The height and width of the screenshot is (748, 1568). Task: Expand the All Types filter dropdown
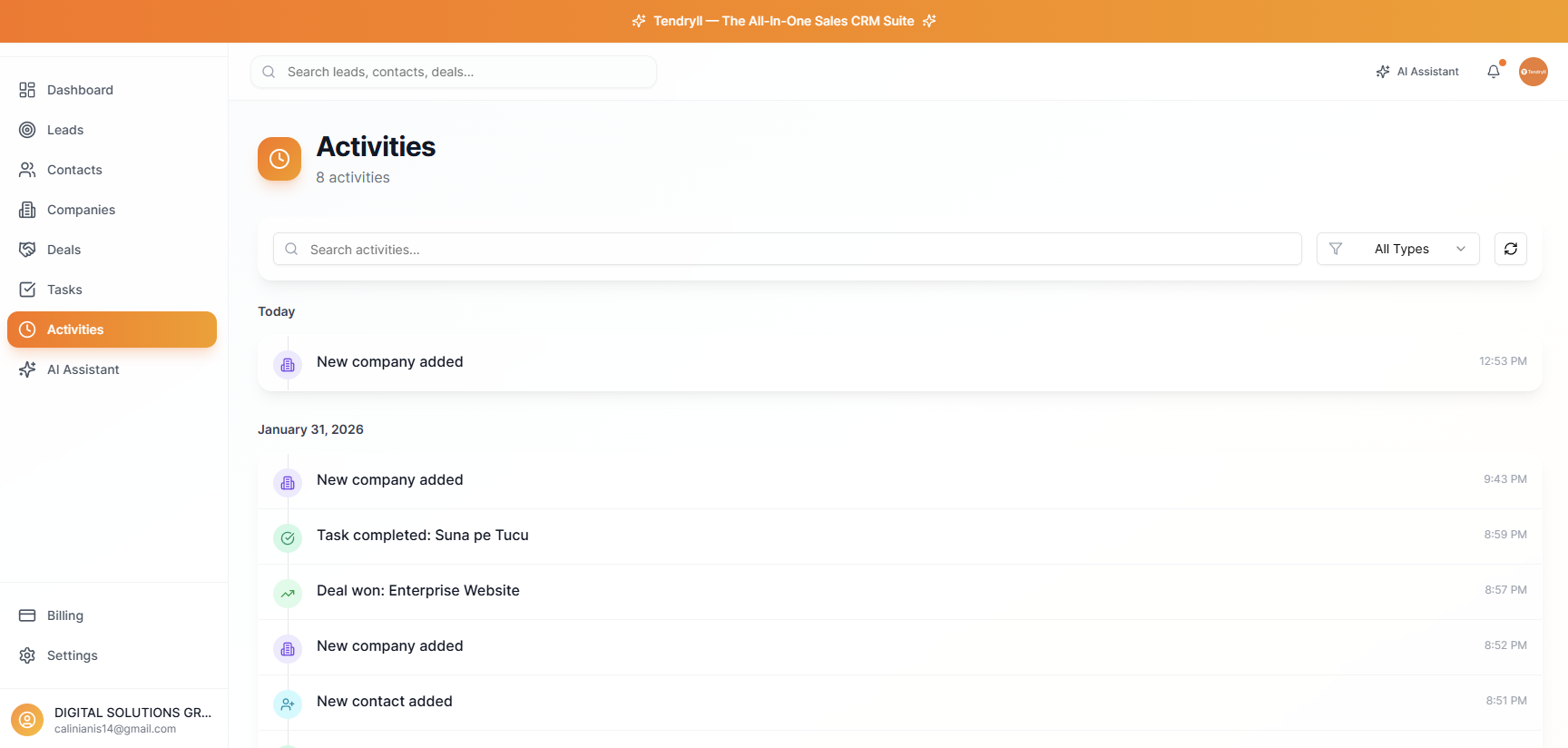pos(1401,249)
